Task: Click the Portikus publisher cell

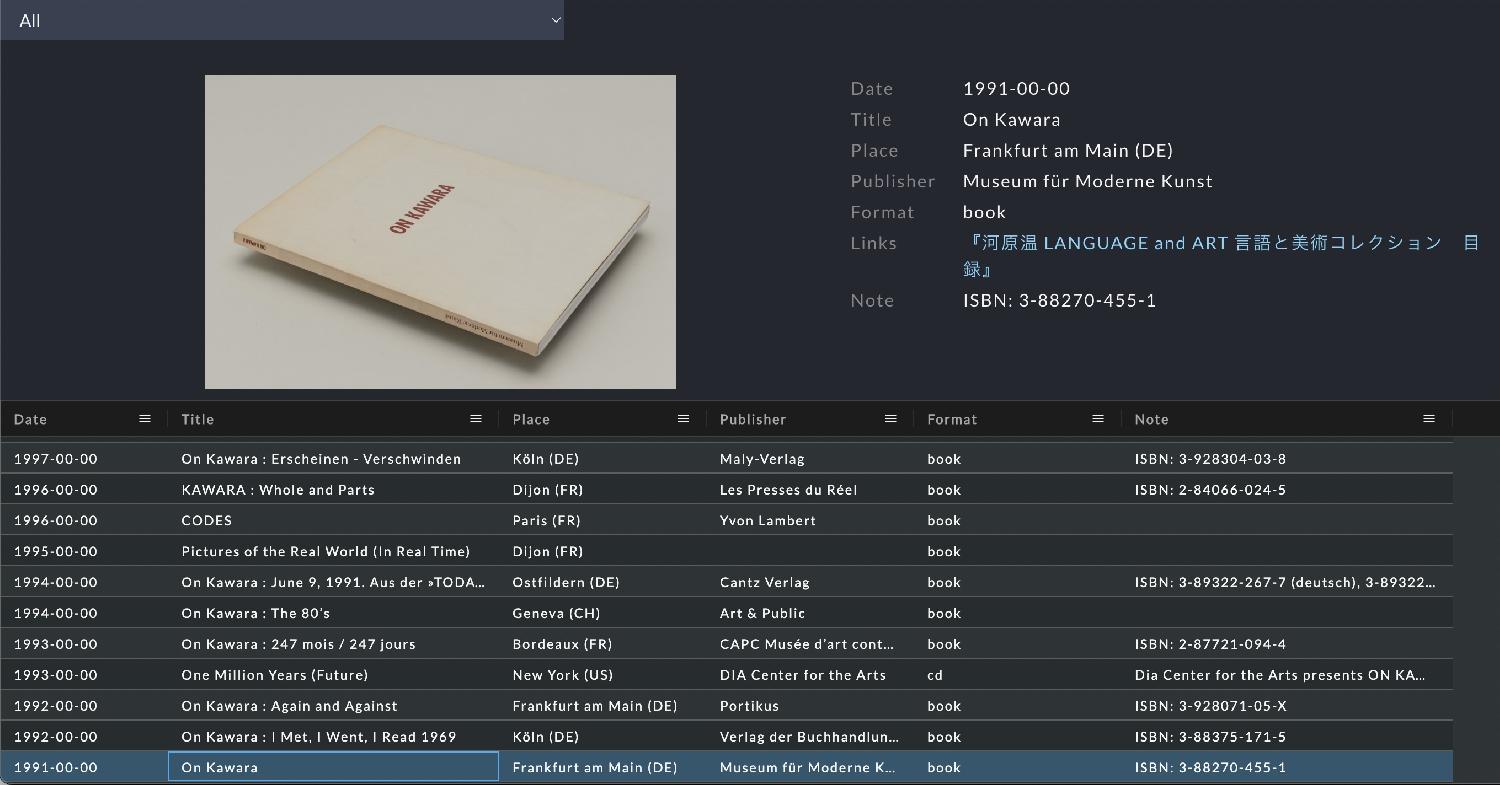Action: pos(749,706)
